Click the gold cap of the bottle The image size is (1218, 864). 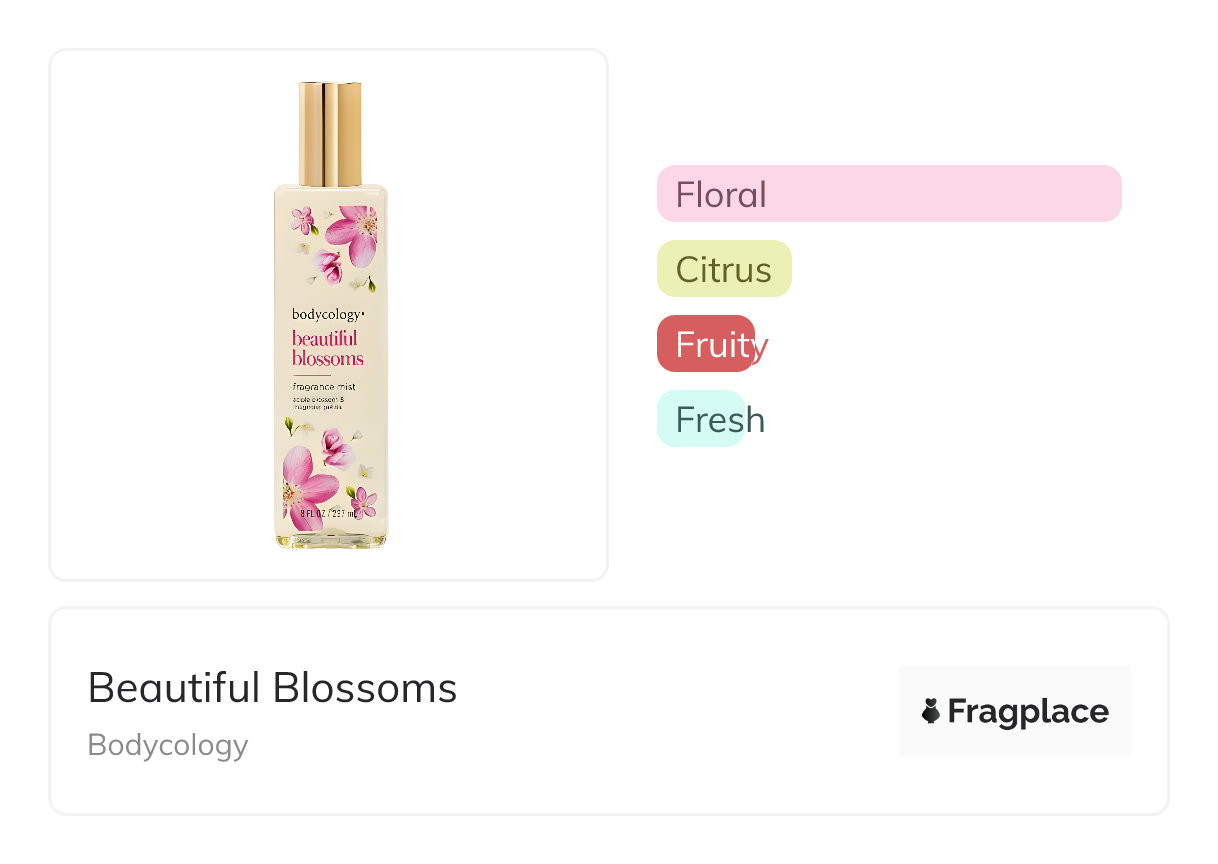click(330, 134)
